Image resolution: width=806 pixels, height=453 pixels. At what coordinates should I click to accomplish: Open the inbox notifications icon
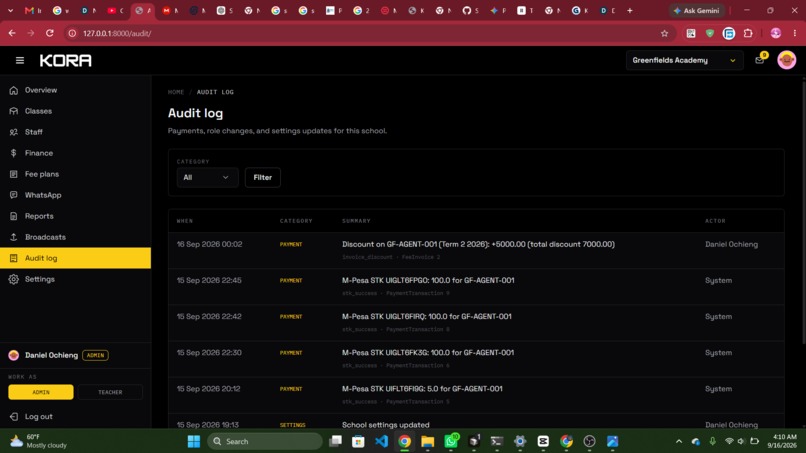pyautogui.click(x=760, y=60)
